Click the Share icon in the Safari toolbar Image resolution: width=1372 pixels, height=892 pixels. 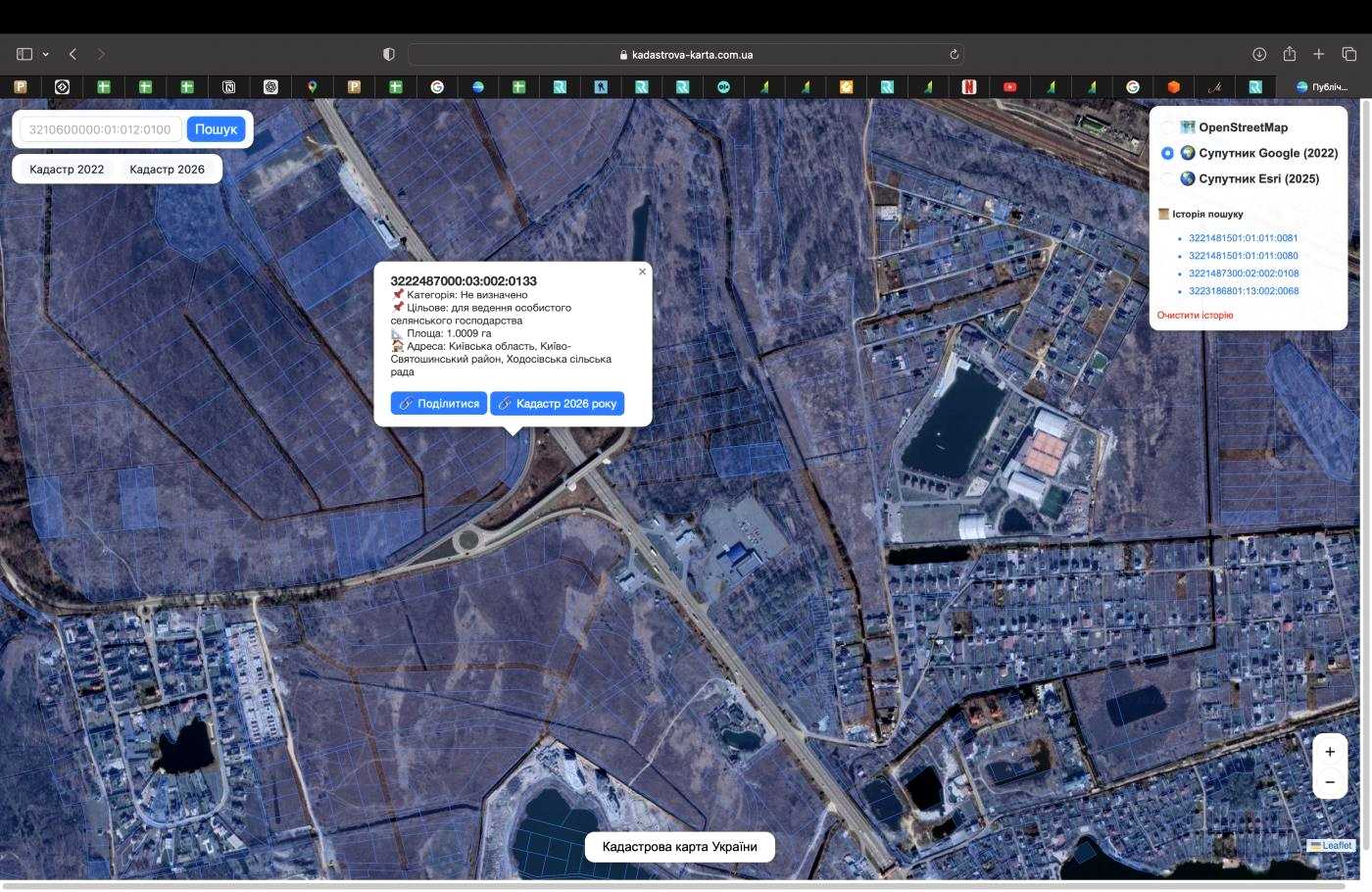point(1290,54)
